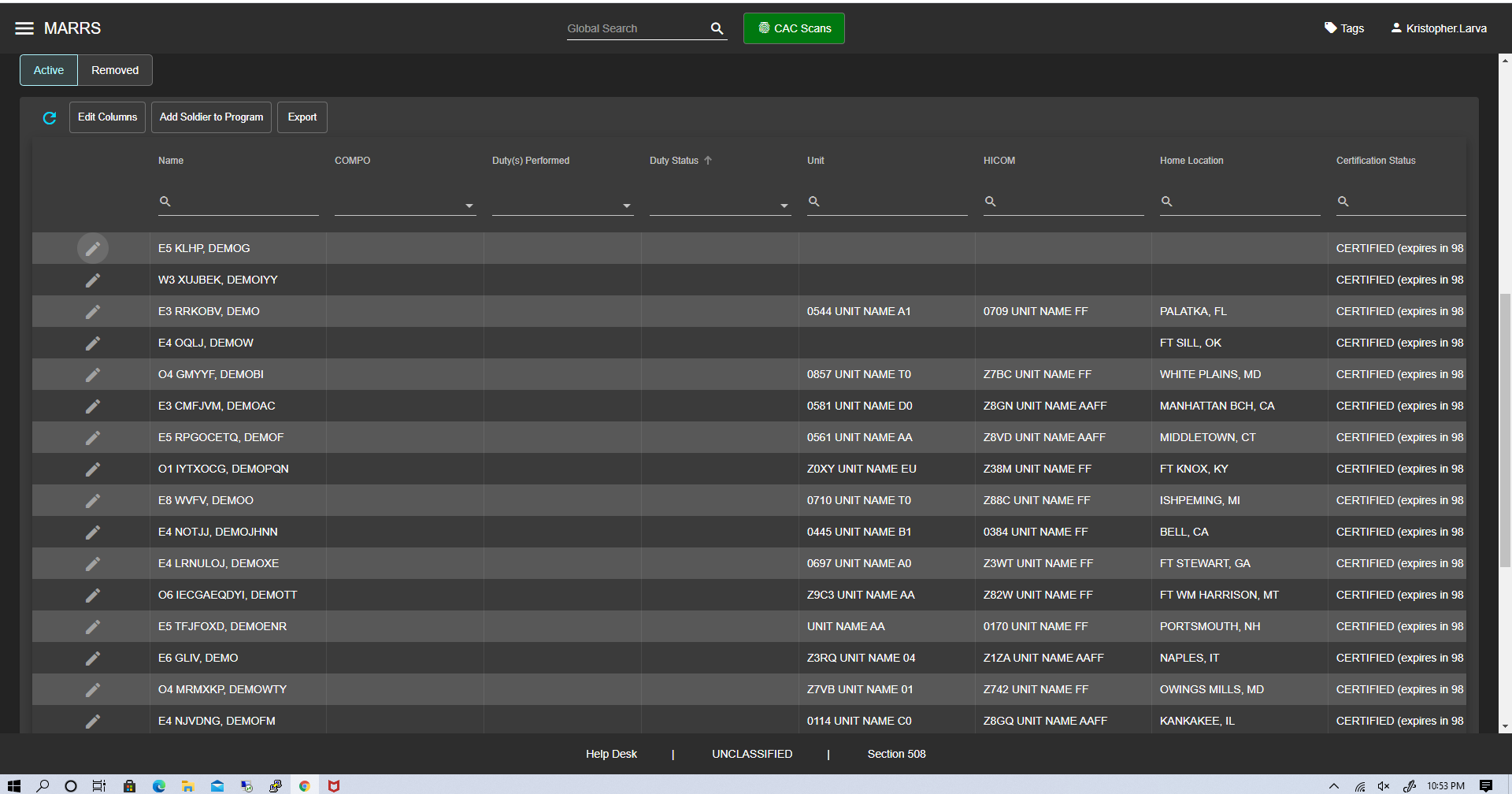Open Kristopher.Larva user menu

[x=1439, y=28]
